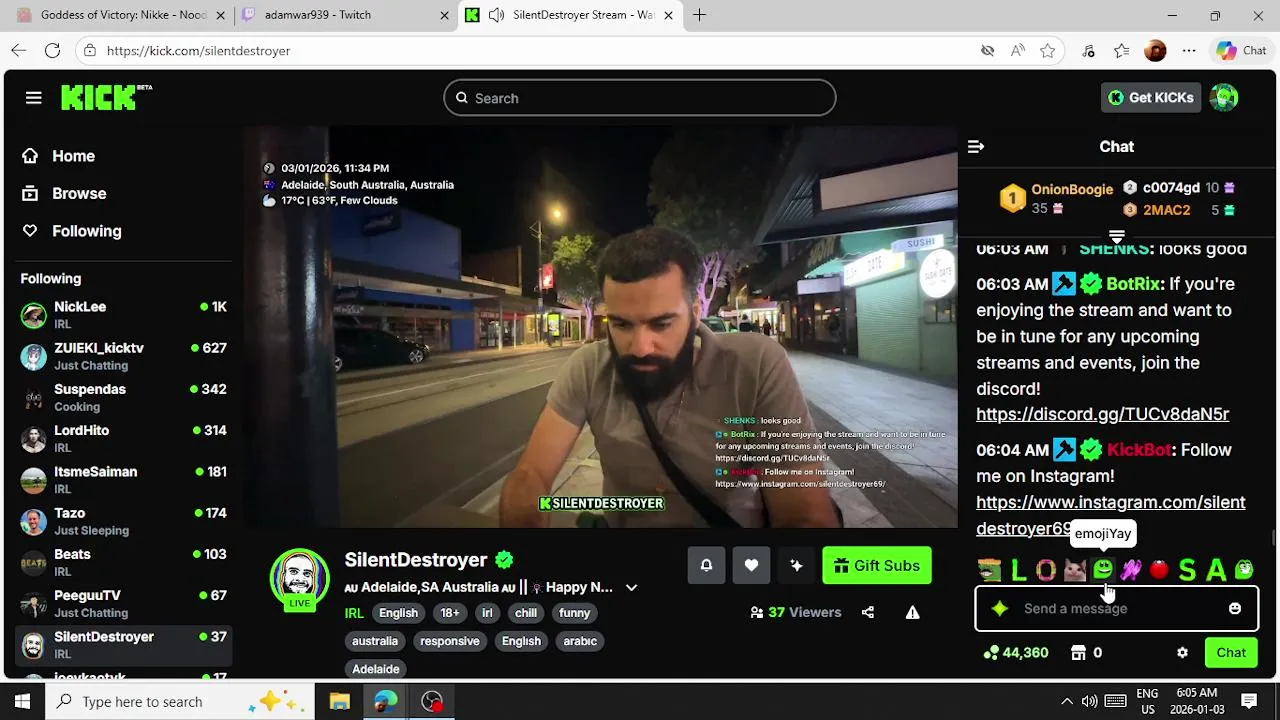
Task: Toggle stream notification bell
Action: pos(706,566)
